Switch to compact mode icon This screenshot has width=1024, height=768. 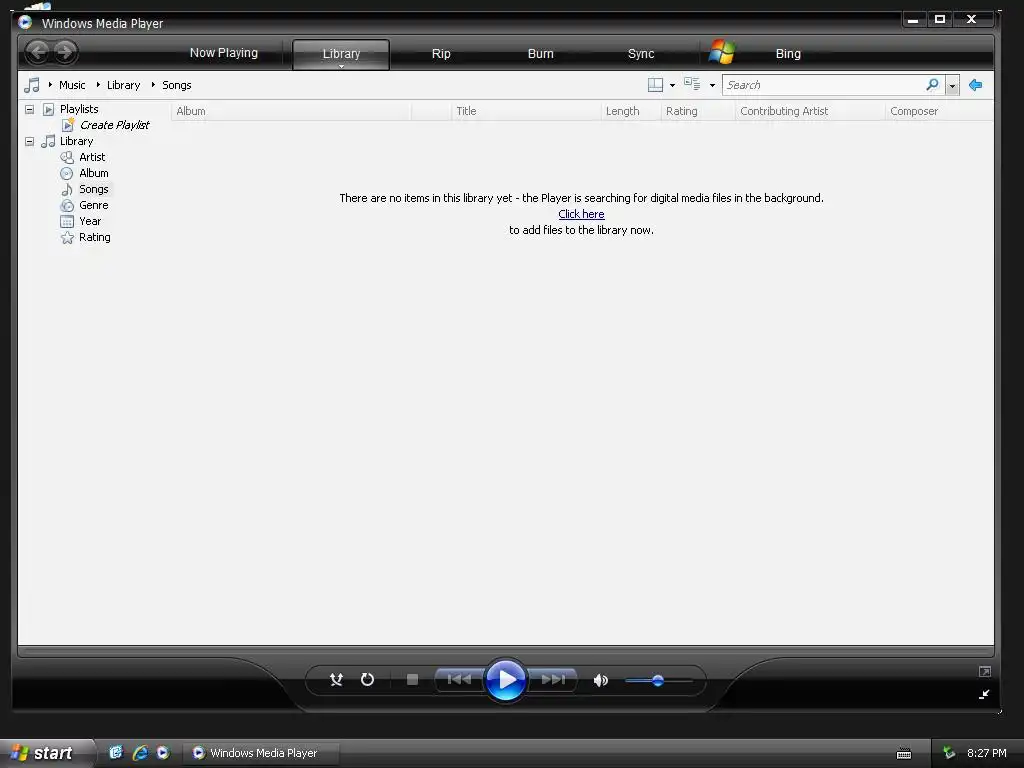pyautogui.click(x=985, y=694)
